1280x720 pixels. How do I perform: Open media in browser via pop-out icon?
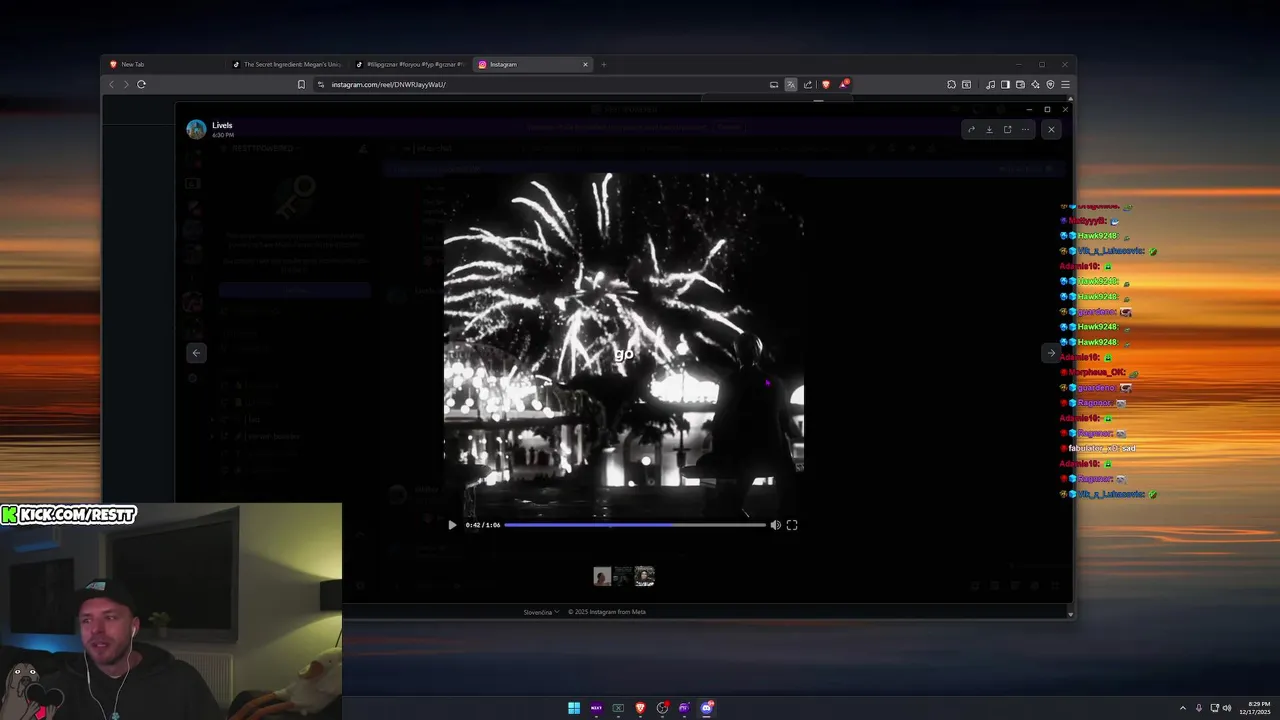[1007, 129]
